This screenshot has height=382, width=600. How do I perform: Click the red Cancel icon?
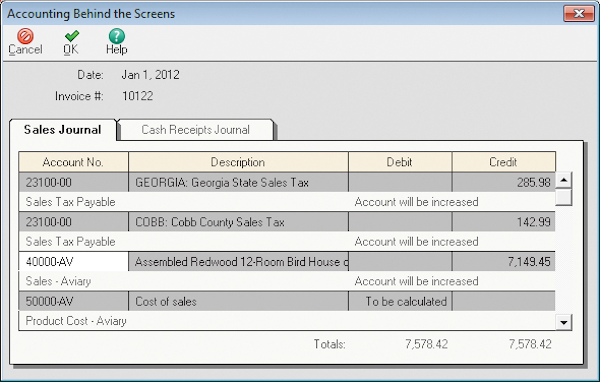click(25, 36)
